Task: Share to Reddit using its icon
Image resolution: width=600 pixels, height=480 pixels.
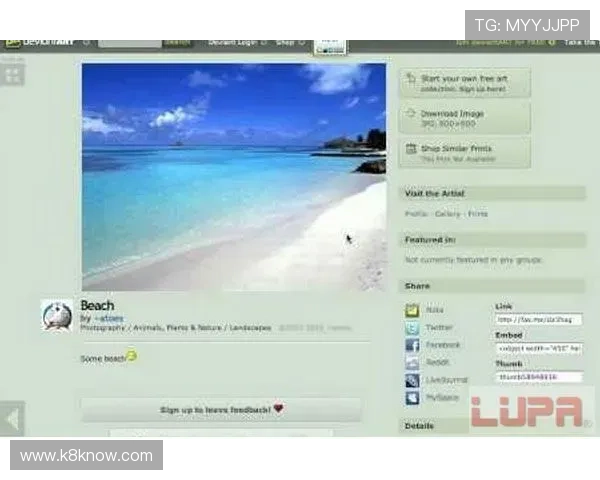Action: (x=412, y=362)
